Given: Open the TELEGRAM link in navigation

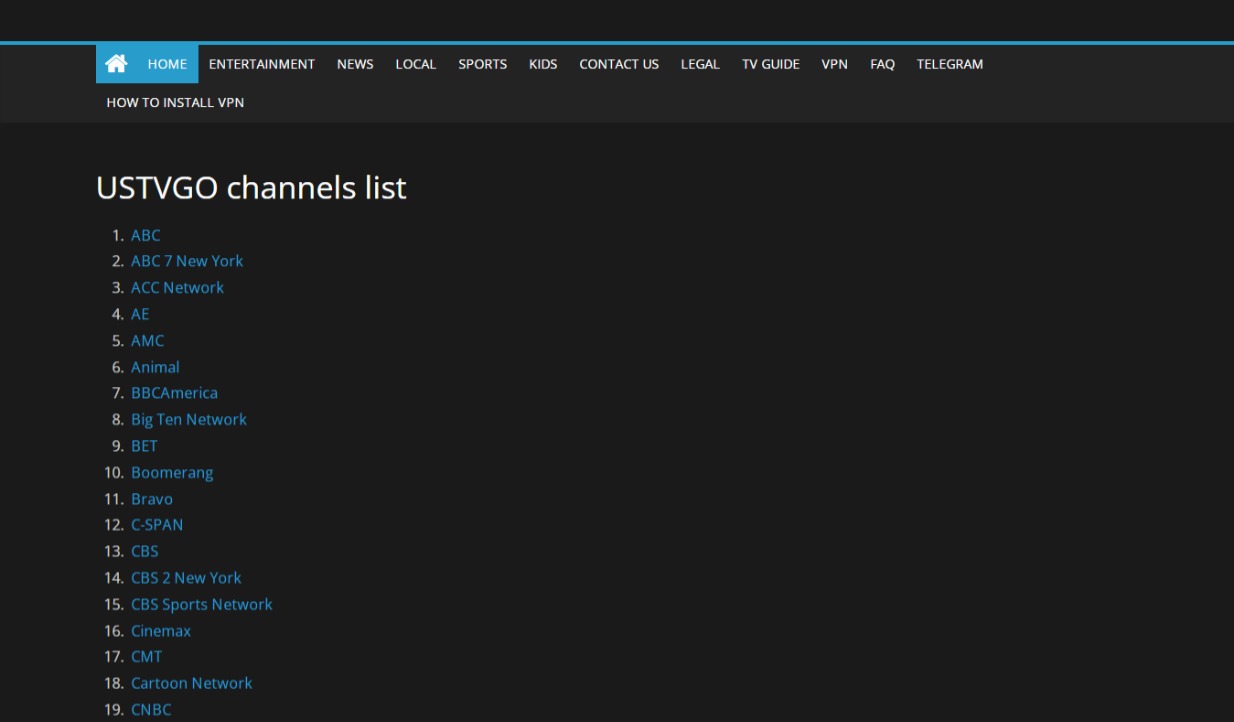Looking at the screenshot, I should (950, 64).
